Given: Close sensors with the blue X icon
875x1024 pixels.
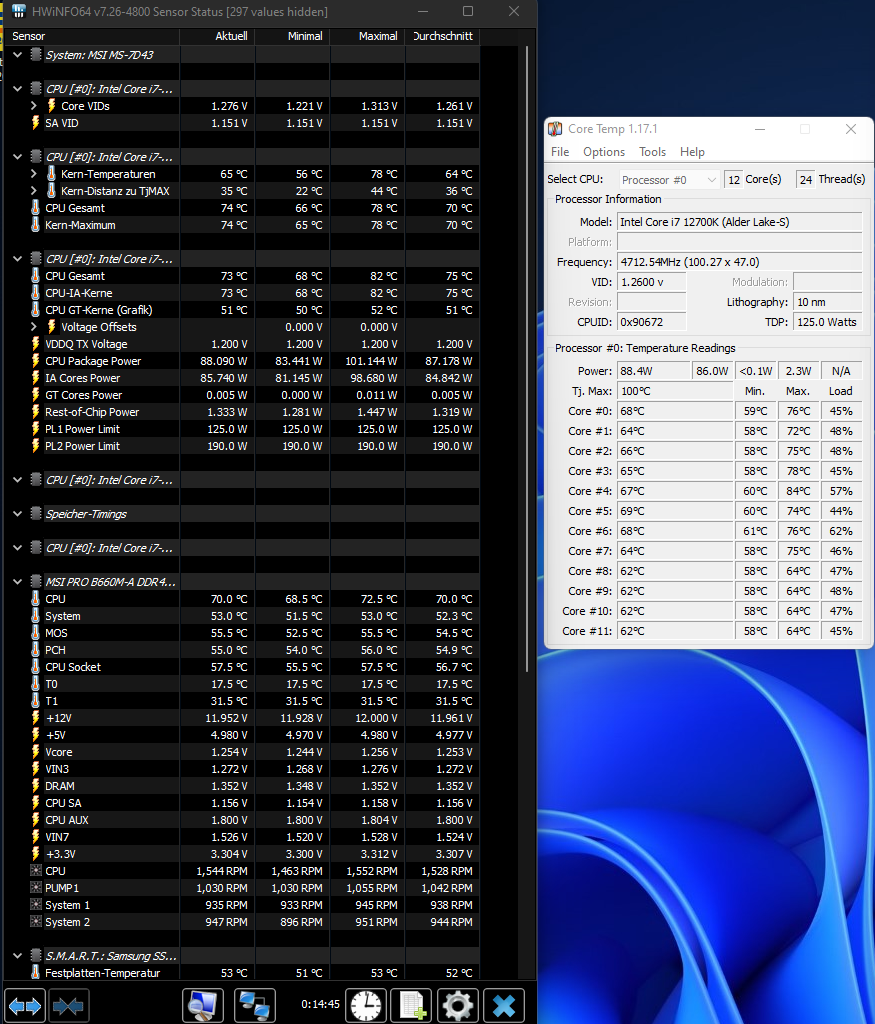Looking at the screenshot, I should tap(503, 1005).
